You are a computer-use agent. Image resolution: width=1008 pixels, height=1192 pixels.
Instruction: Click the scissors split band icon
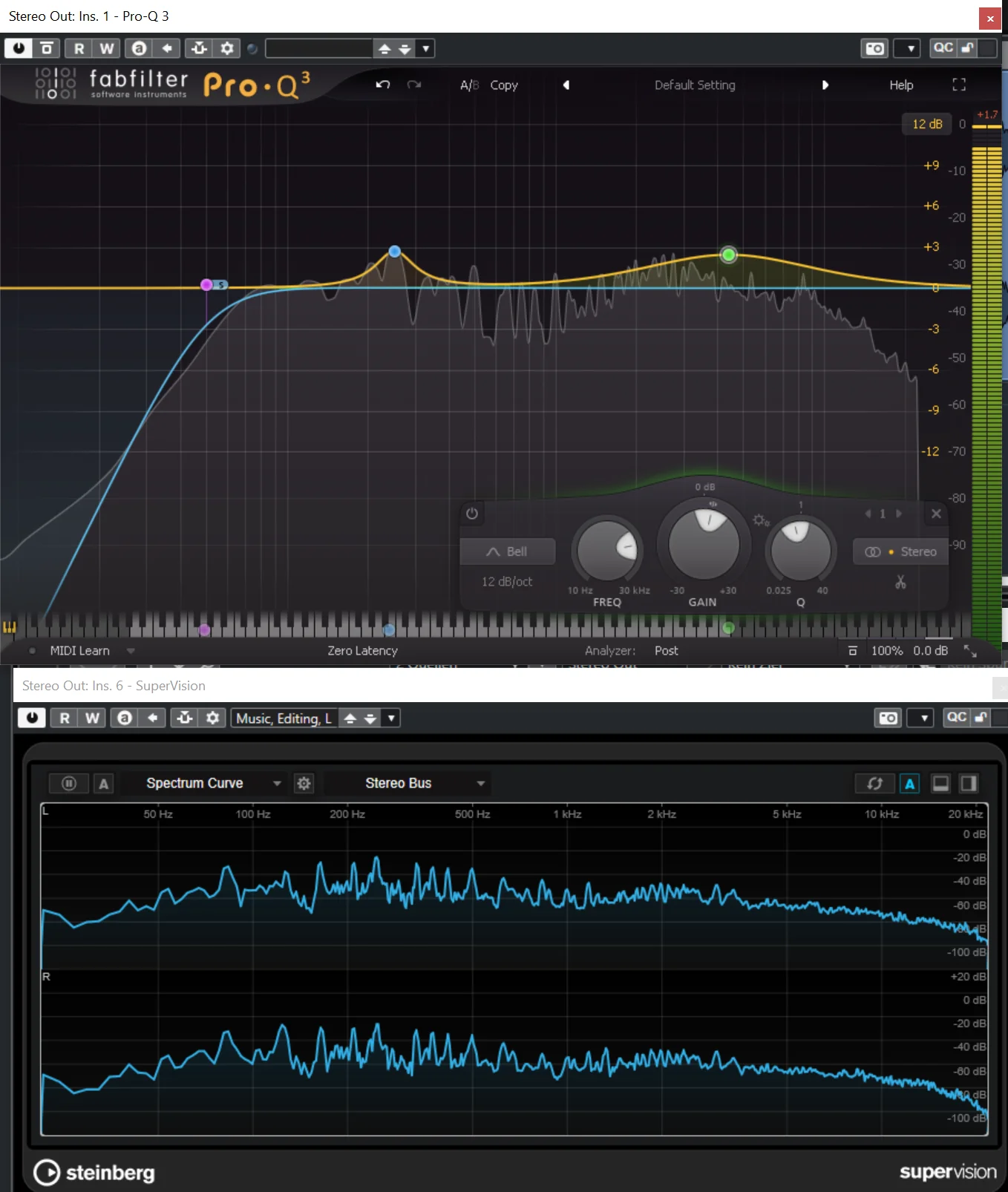click(900, 582)
